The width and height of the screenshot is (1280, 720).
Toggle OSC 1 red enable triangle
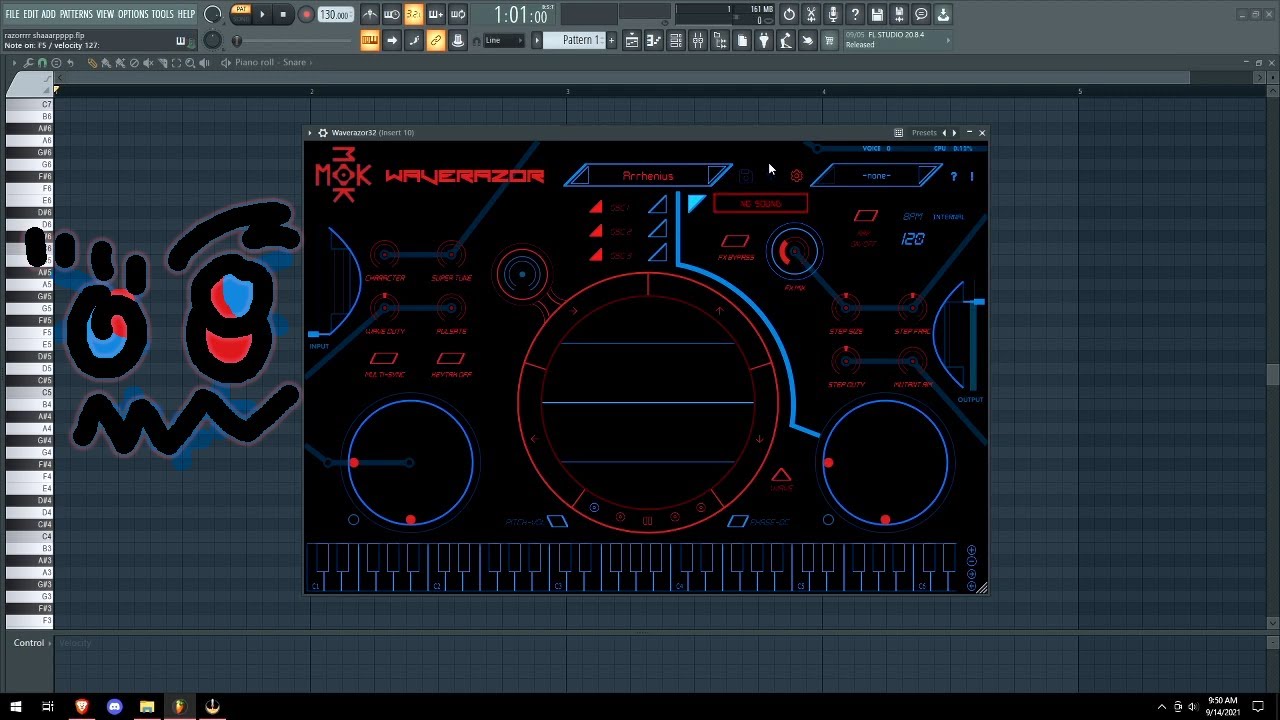596,206
